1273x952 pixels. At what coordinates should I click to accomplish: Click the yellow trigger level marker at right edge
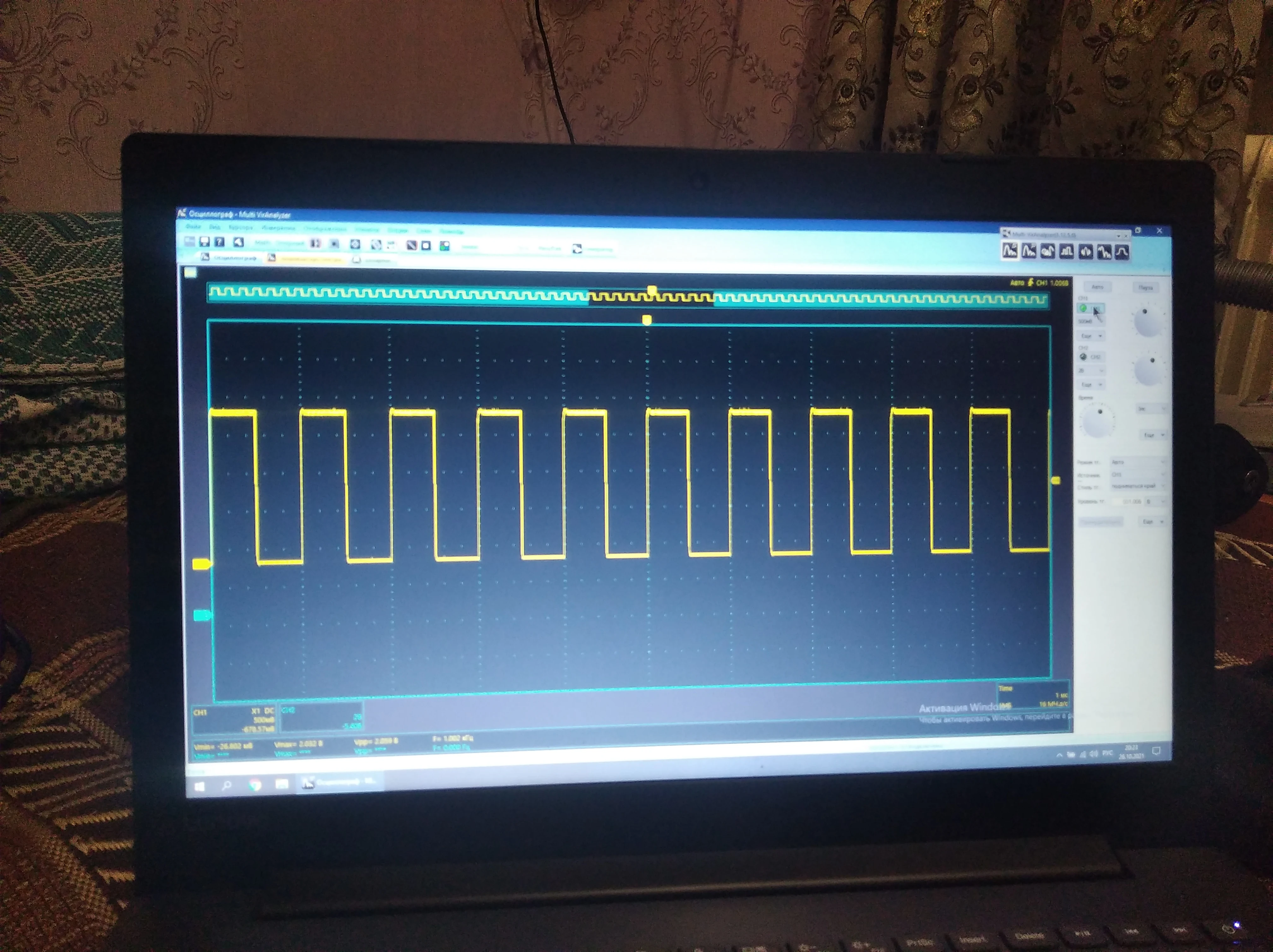point(1056,480)
